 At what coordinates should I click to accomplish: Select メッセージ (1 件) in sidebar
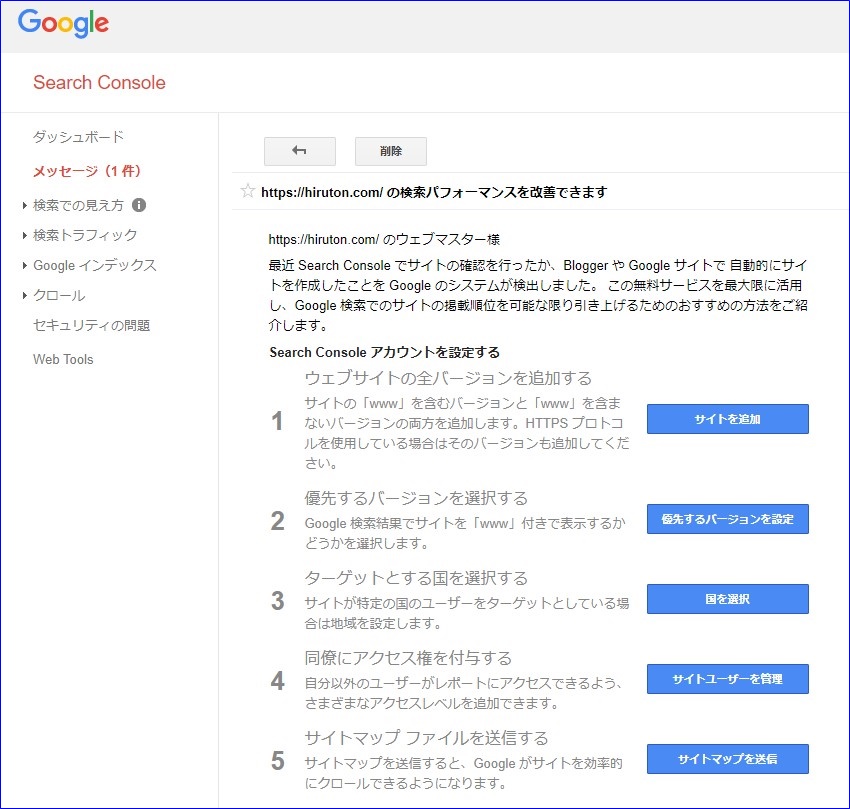[87, 171]
